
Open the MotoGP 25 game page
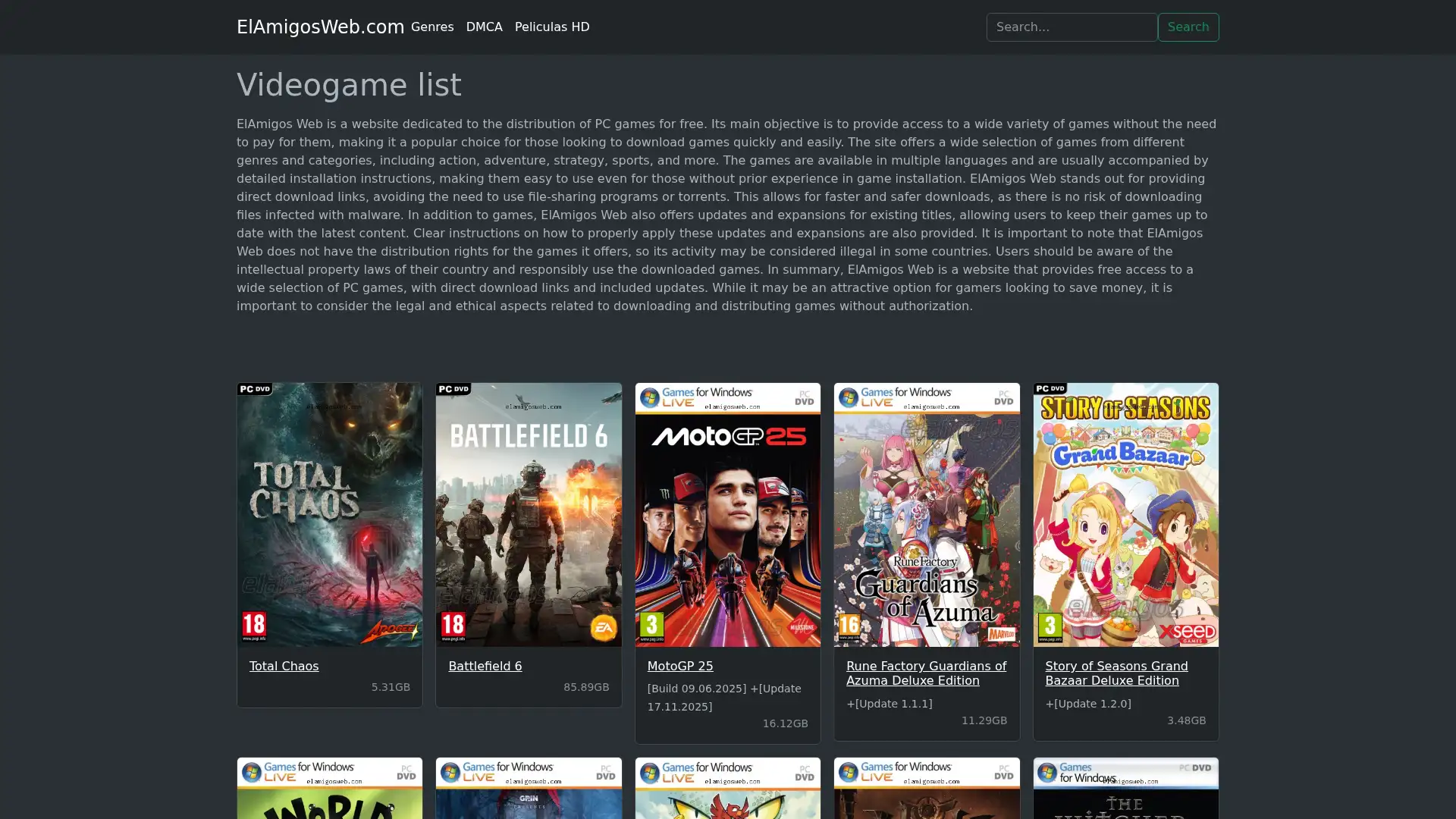[x=679, y=666]
